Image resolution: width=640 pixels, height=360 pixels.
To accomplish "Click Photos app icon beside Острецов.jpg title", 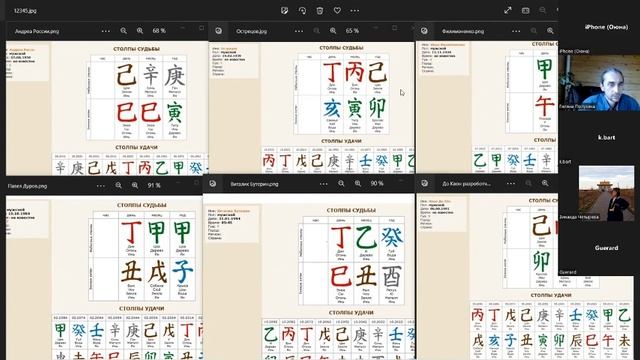I will pyautogui.click(x=219, y=31).
